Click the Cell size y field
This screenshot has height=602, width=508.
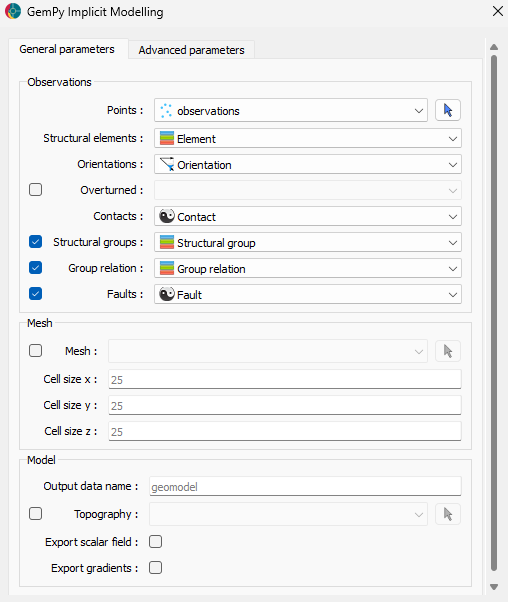tap(285, 405)
